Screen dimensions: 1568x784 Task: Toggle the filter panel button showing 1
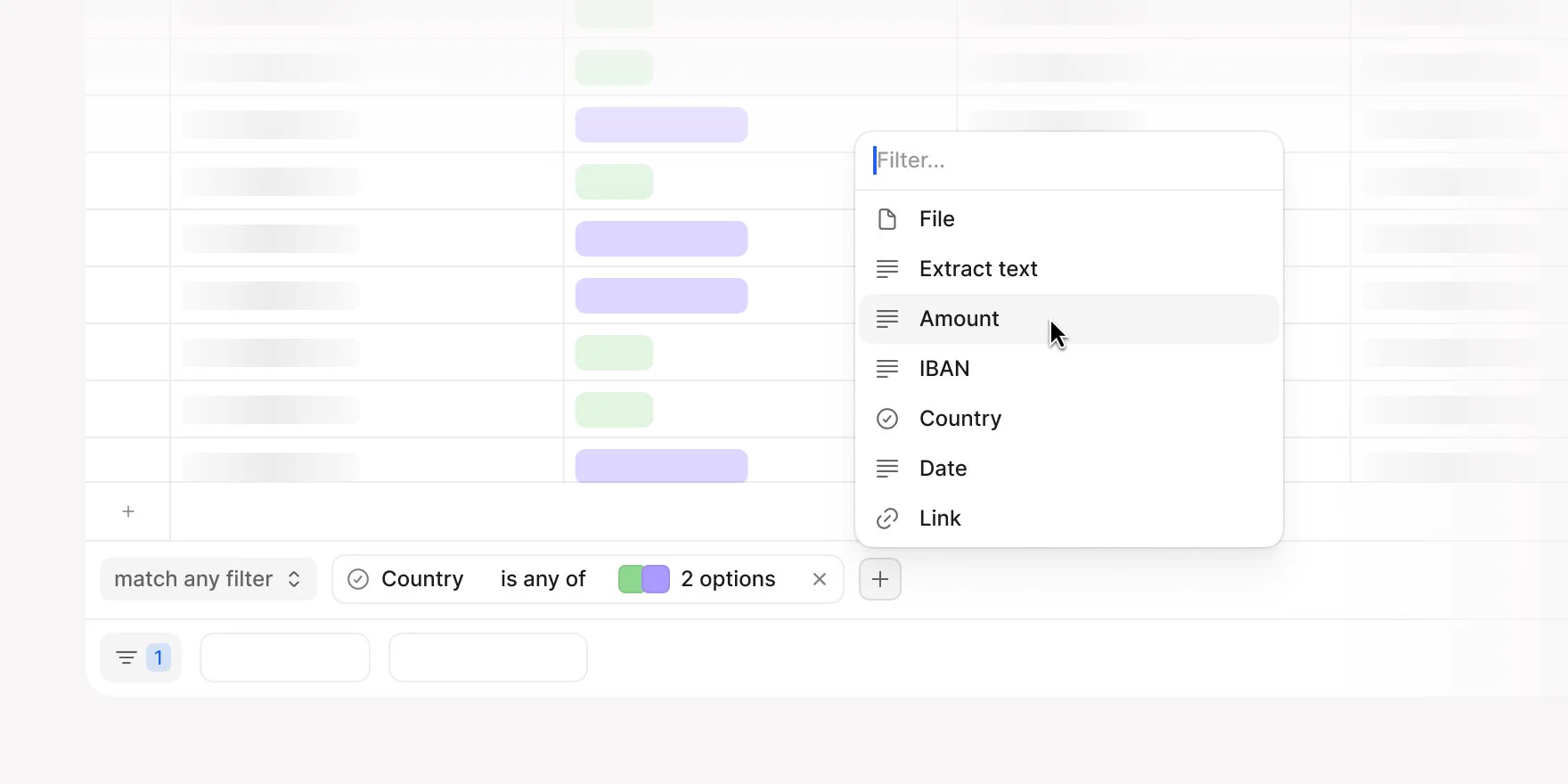pos(141,657)
